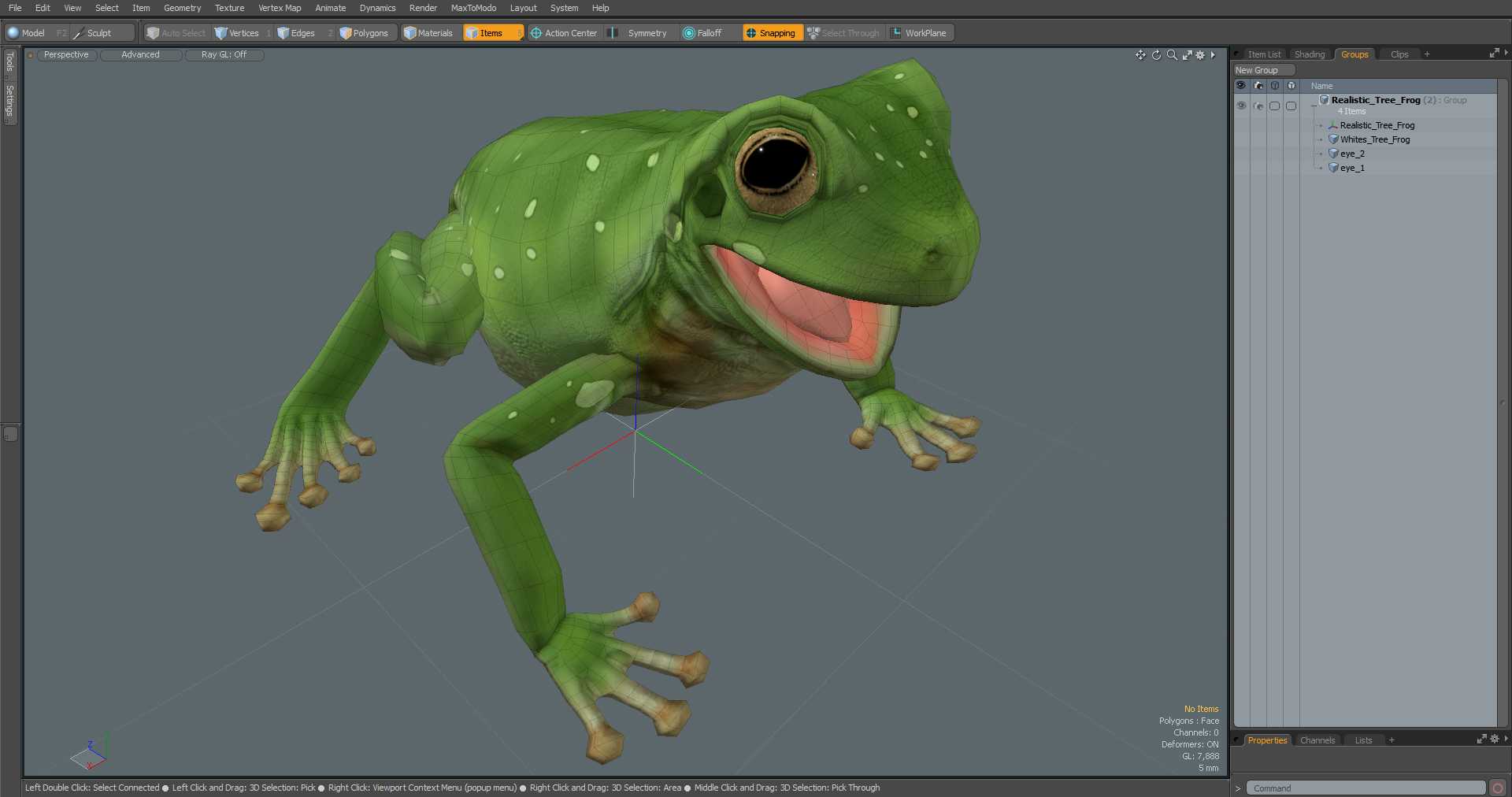Click the Action Center toolbar item
Viewport: 1512px width, 797px height.
point(564,33)
